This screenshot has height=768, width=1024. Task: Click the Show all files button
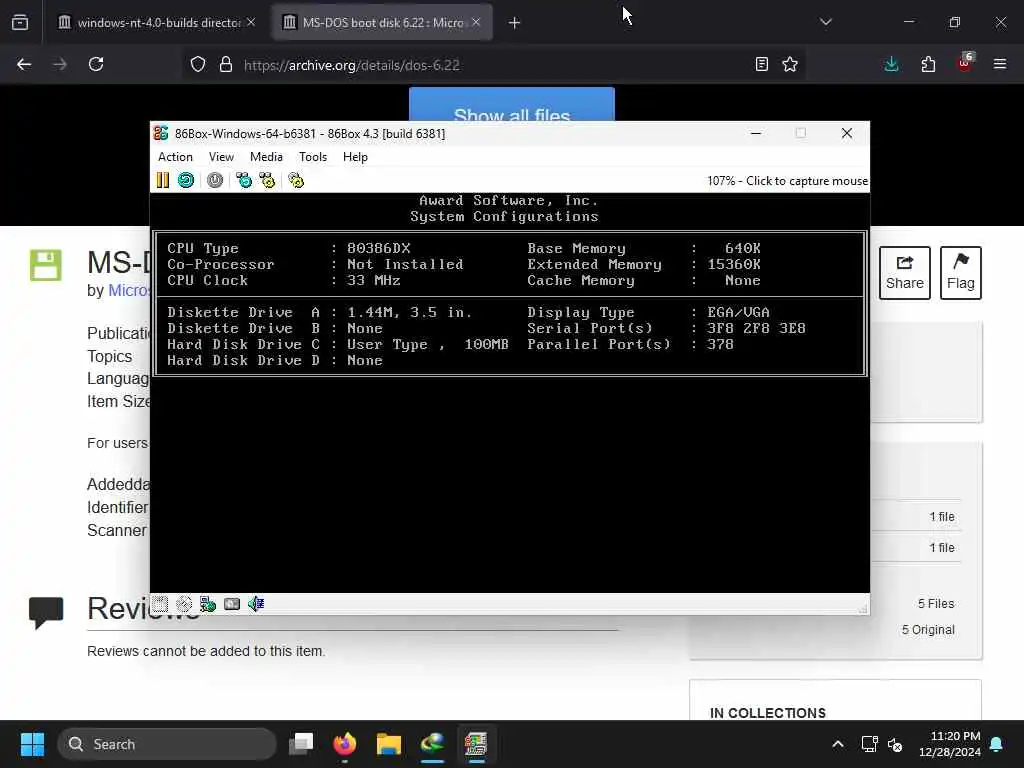(x=512, y=104)
